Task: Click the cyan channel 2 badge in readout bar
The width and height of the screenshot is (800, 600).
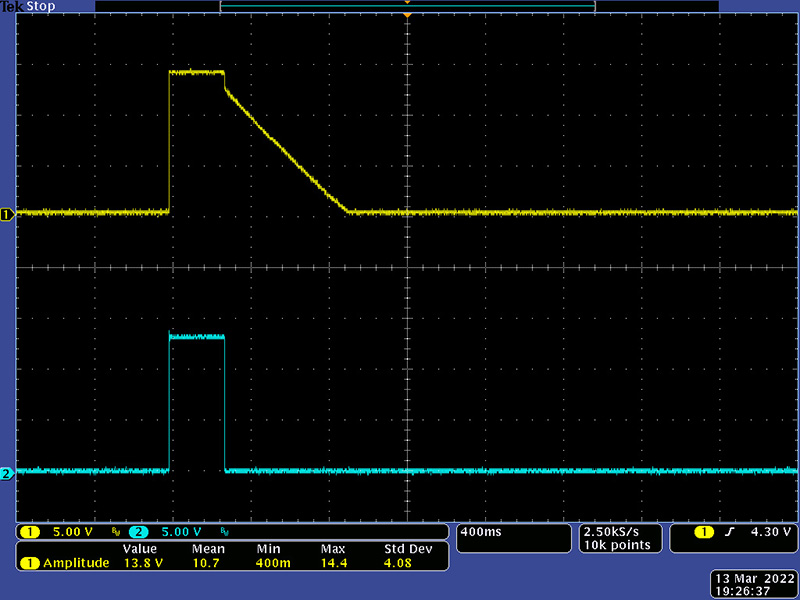Action: coord(139,531)
